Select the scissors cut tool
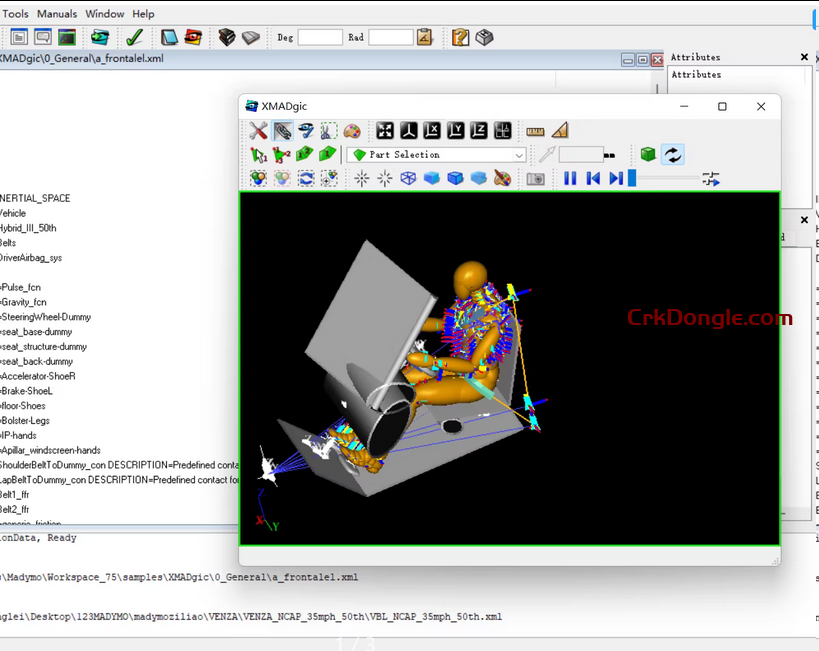 coord(328,131)
